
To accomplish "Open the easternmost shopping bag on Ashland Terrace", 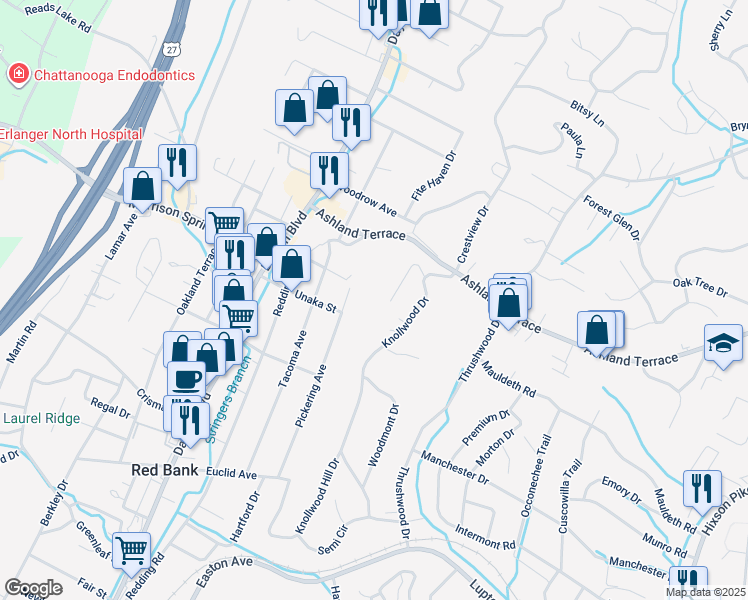I will 597,329.
